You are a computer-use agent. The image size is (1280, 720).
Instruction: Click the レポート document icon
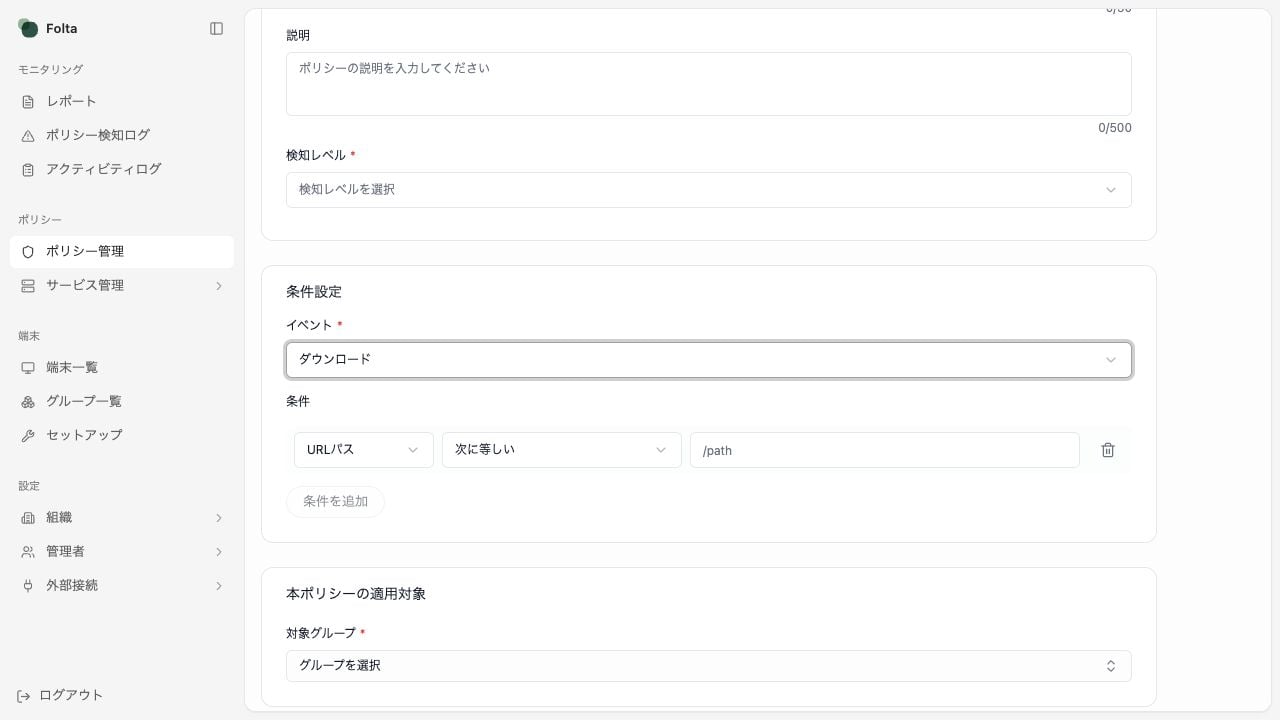[28, 102]
